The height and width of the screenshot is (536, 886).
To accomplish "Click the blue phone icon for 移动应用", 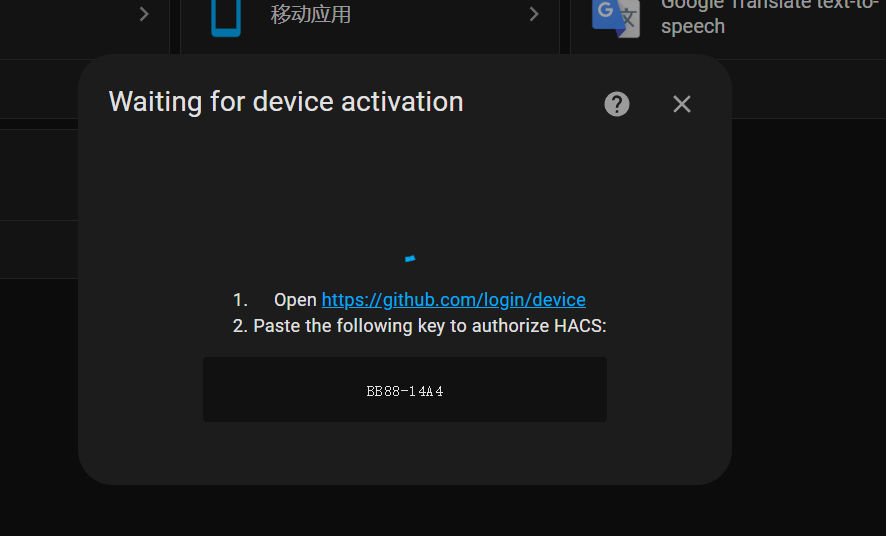I will pyautogui.click(x=226, y=17).
